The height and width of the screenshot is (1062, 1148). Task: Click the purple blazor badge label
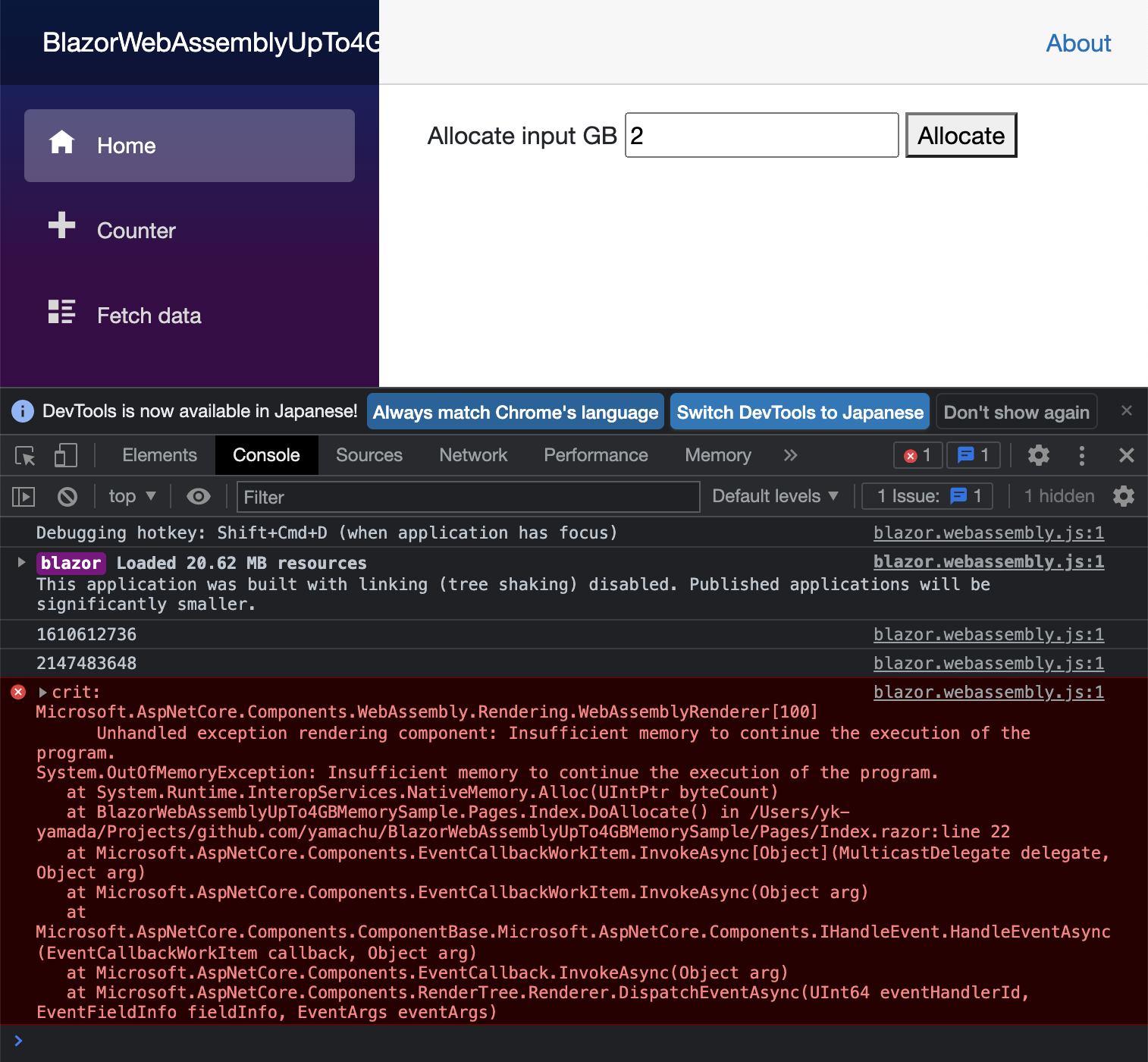pos(71,563)
